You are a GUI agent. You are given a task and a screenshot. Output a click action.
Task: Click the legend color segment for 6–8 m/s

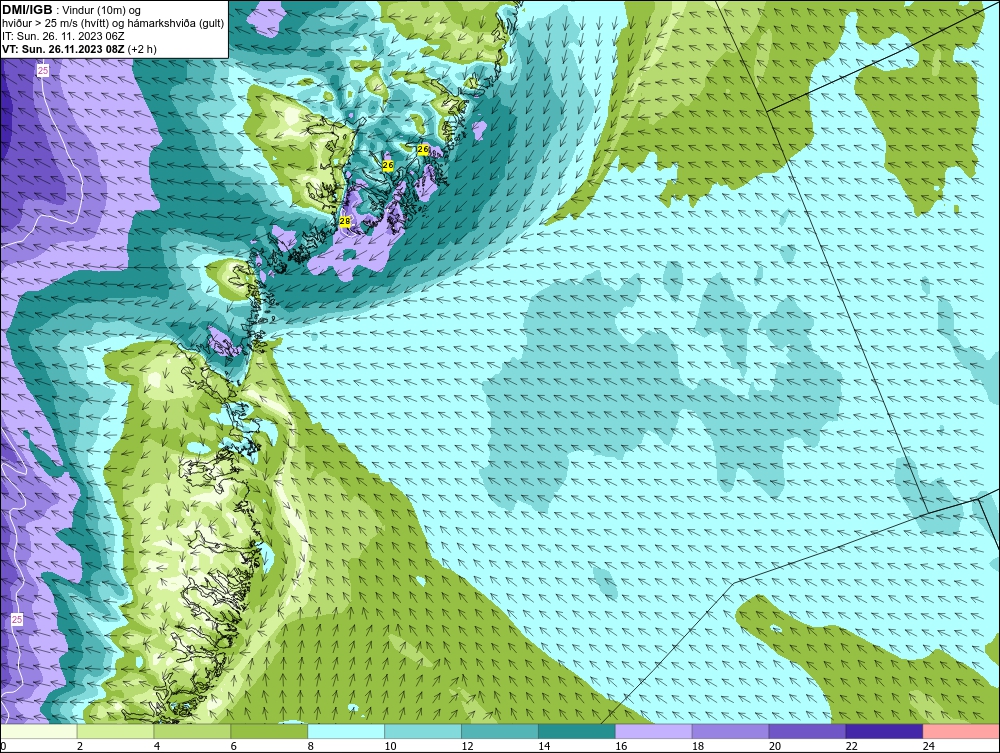(x=269, y=731)
